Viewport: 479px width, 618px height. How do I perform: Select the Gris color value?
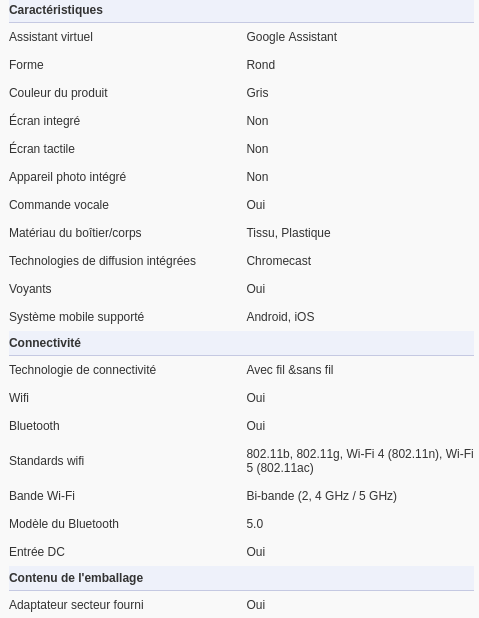coord(257,93)
